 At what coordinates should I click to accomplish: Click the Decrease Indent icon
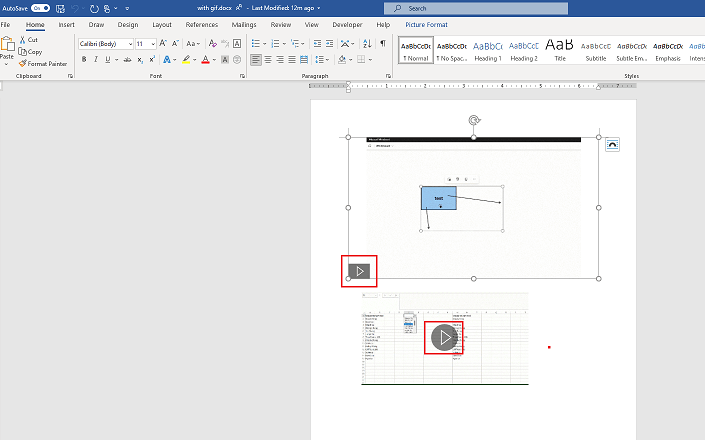(317, 44)
